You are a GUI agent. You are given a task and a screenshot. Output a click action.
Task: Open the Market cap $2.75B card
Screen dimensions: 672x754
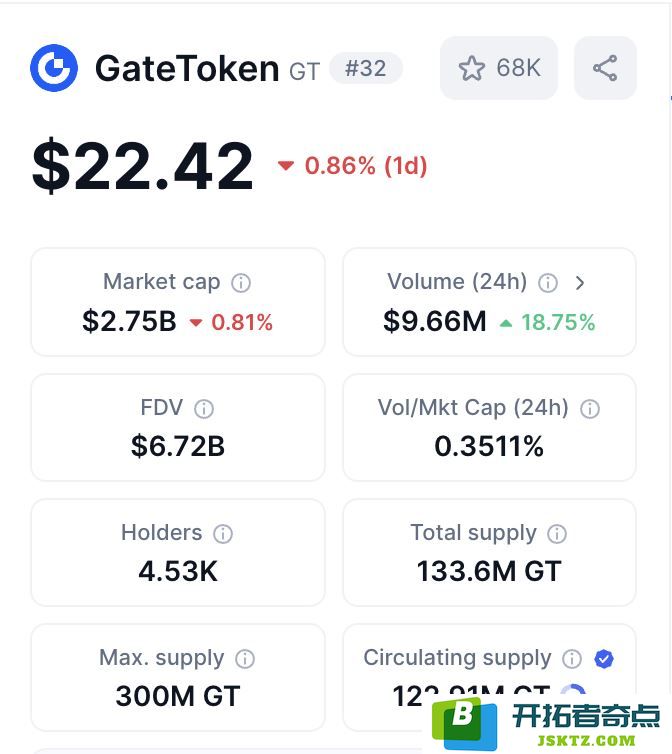tap(178, 302)
